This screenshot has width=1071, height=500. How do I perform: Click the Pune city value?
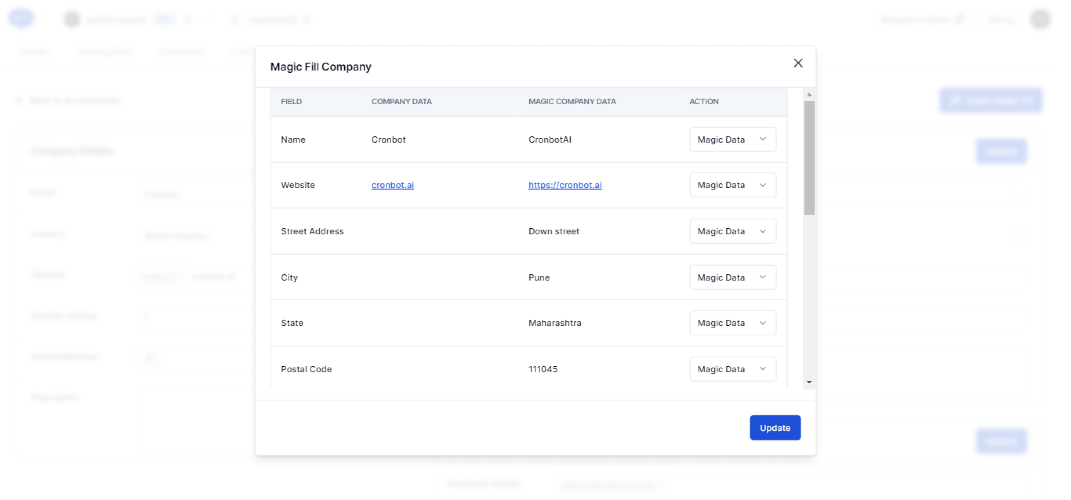tap(539, 277)
